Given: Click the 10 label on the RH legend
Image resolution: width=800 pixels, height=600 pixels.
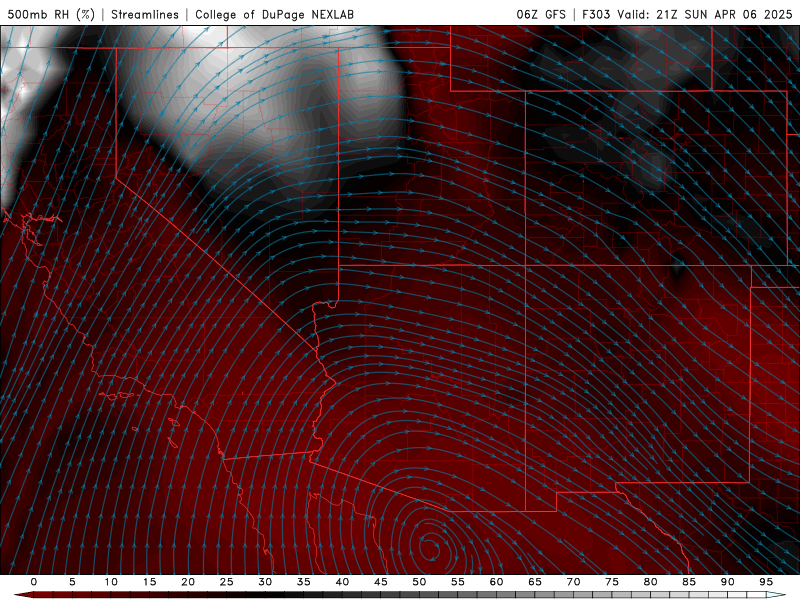Looking at the screenshot, I should point(111,582).
